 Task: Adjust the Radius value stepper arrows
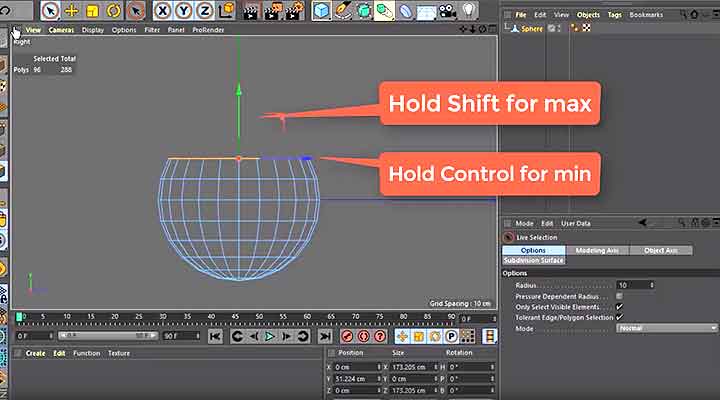click(652, 285)
